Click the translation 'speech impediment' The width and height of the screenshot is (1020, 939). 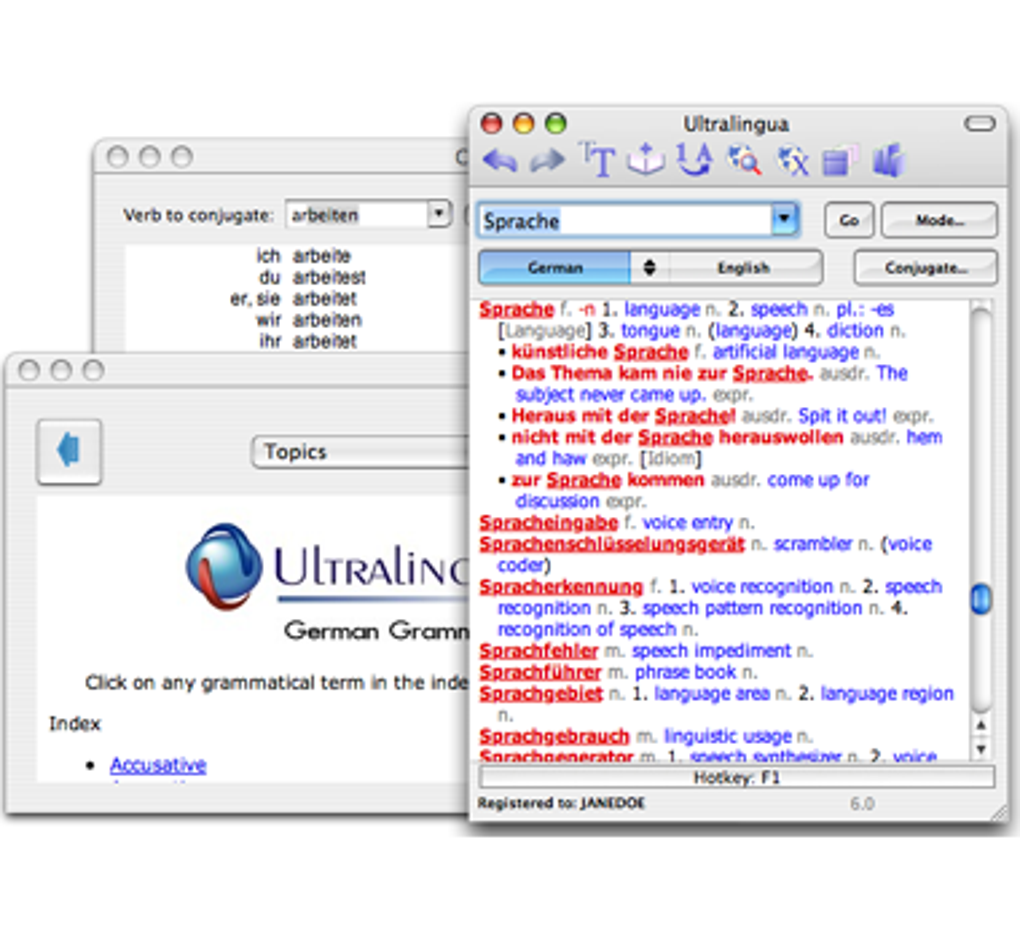pos(712,651)
